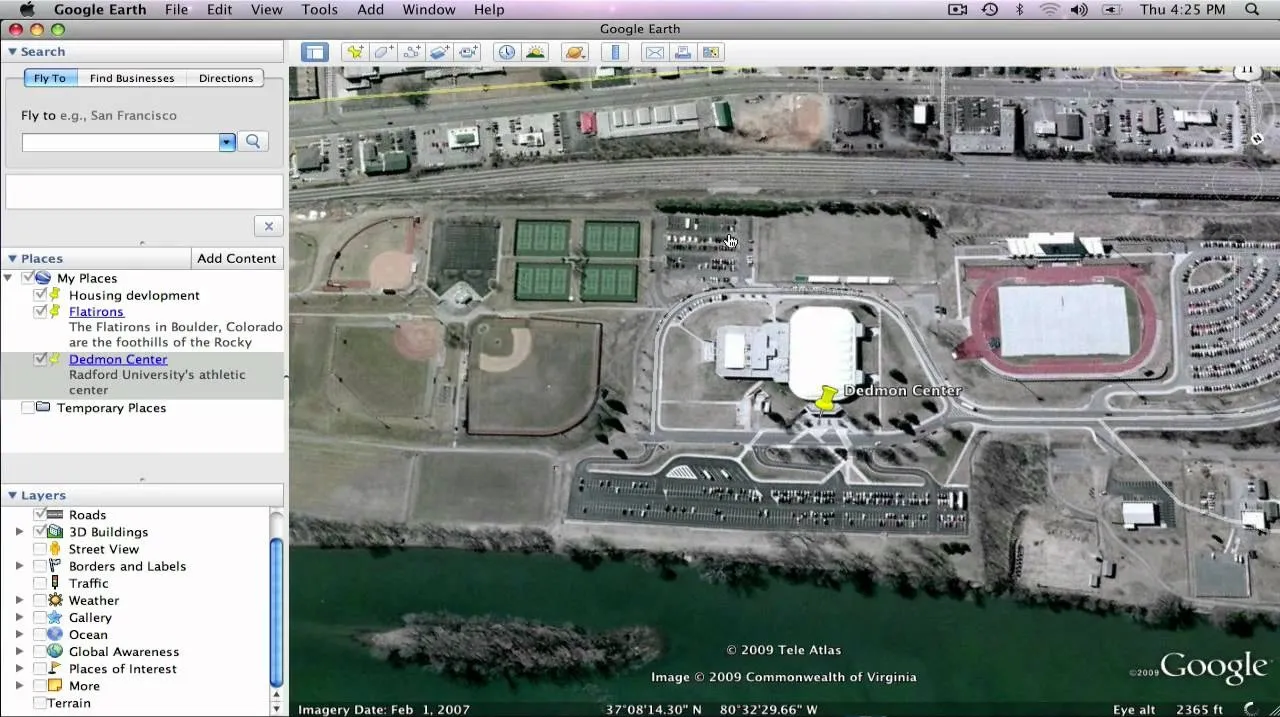
Task: Select the Add Image Overlay tool
Action: [440, 52]
